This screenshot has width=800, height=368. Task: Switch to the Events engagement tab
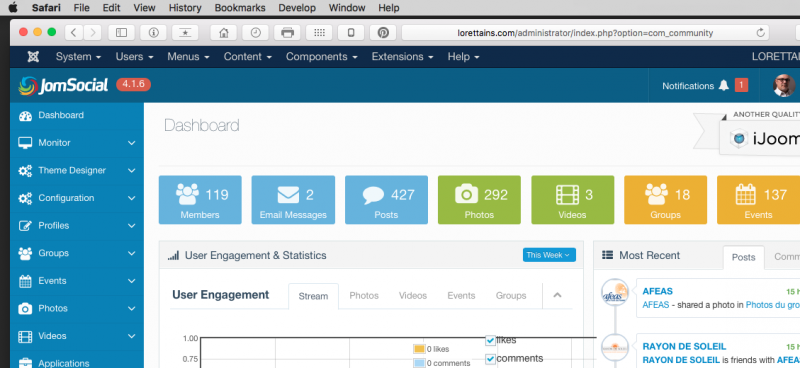pyautogui.click(x=461, y=296)
